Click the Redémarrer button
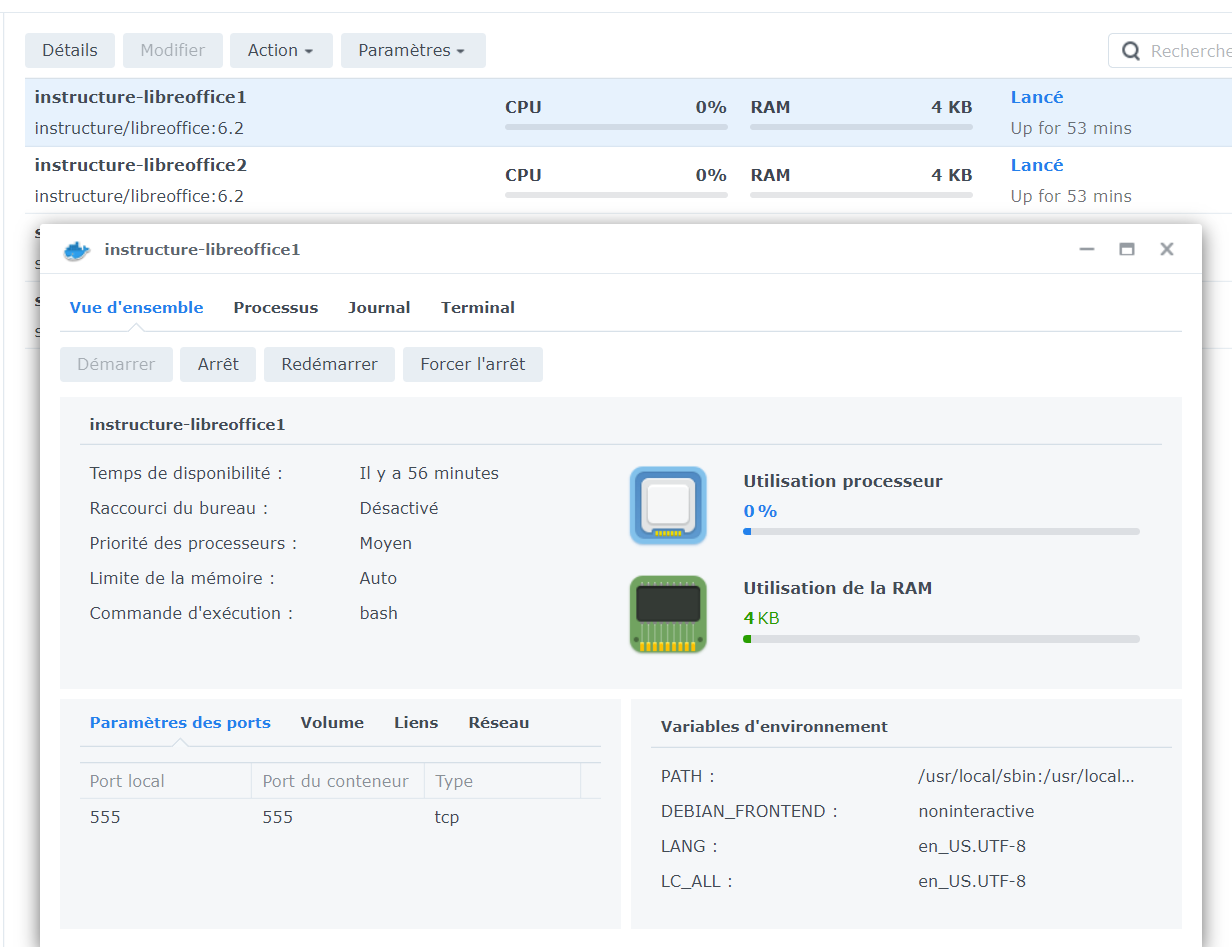The height and width of the screenshot is (947, 1232). 329,365
